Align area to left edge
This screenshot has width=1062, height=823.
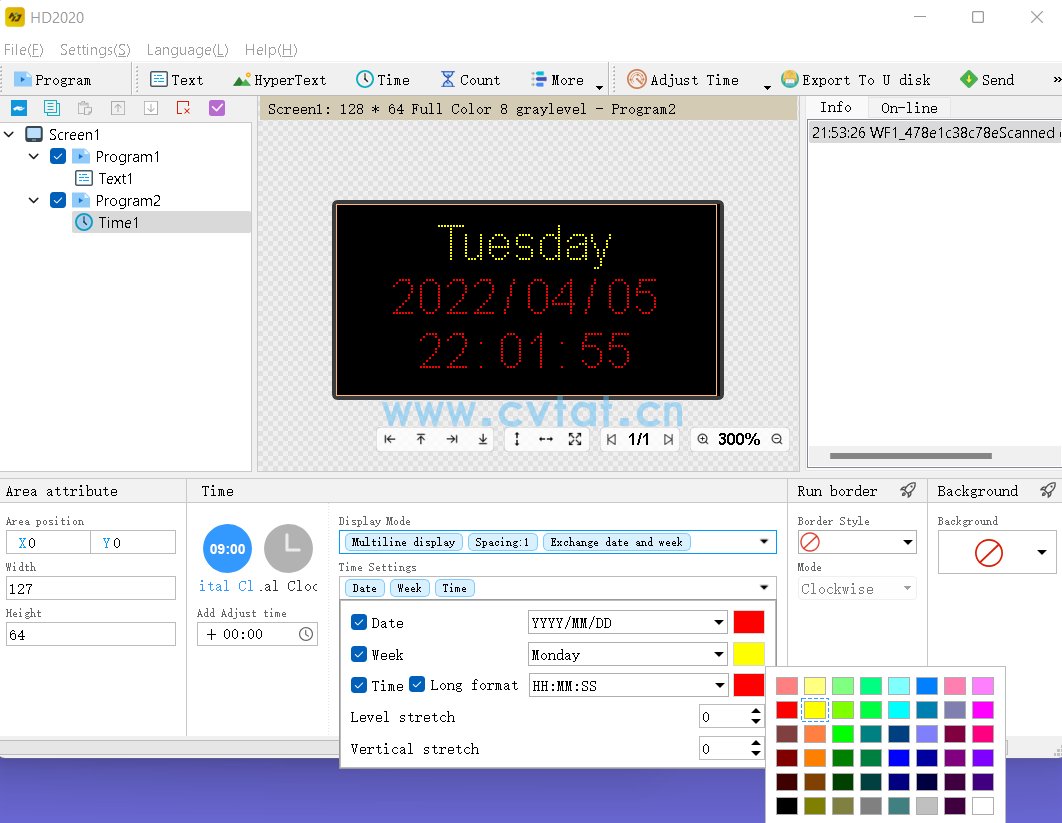pos(389,439)
